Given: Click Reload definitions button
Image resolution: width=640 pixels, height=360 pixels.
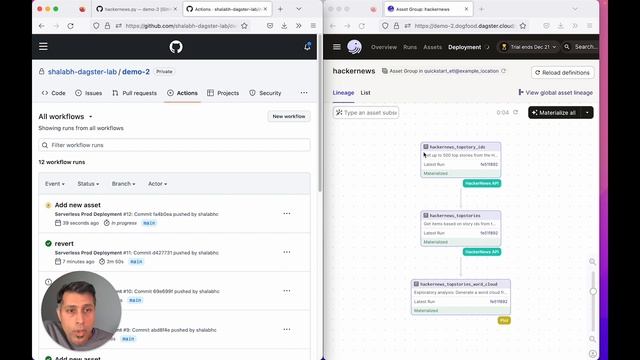Looking at the screenshot, I should (562, 73).
